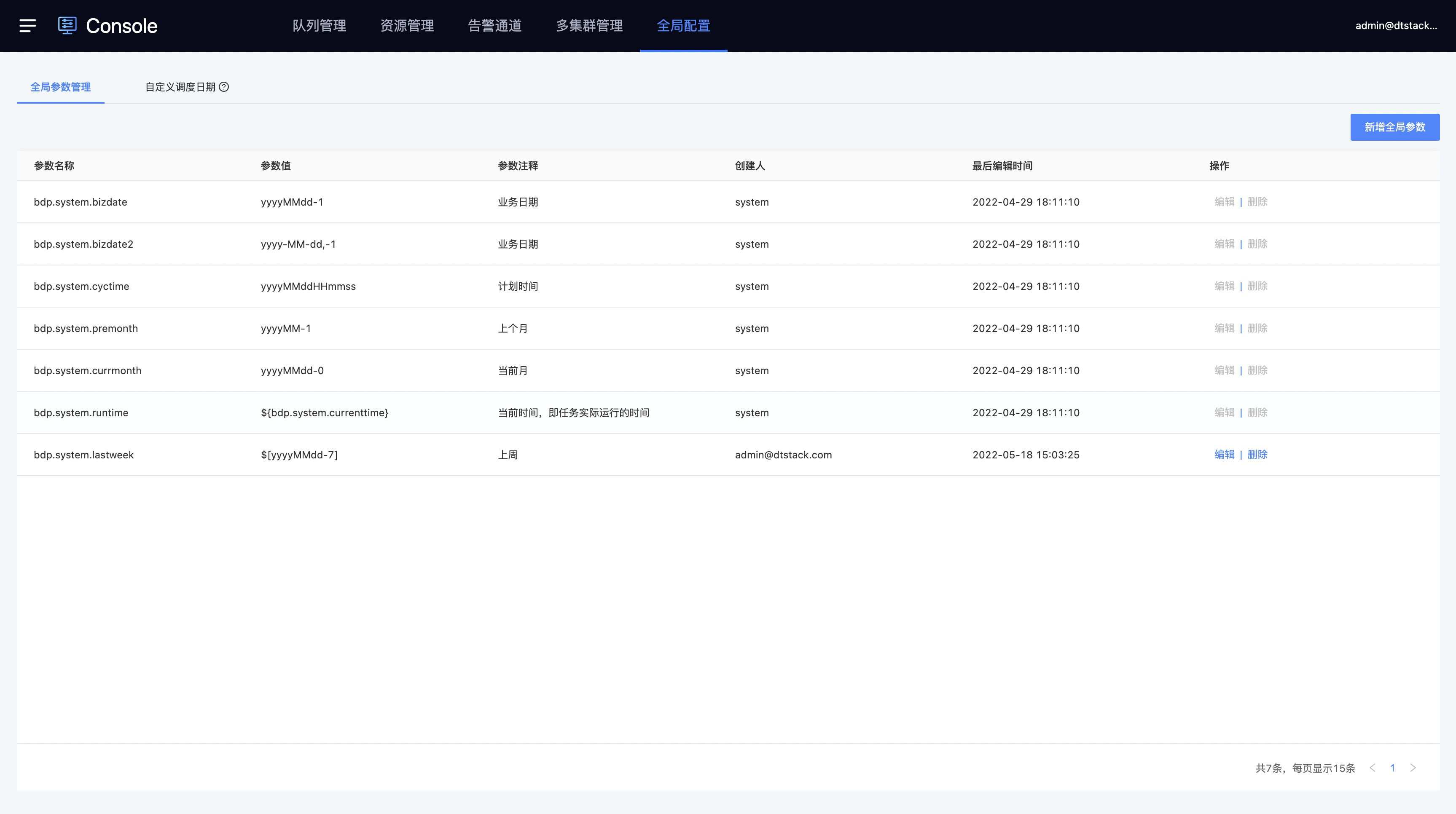Viewport: 1456px width, 814px height.
Task: Click 删除 for bdp.system.bizdate2 row
Action: tap(1257, 244)
